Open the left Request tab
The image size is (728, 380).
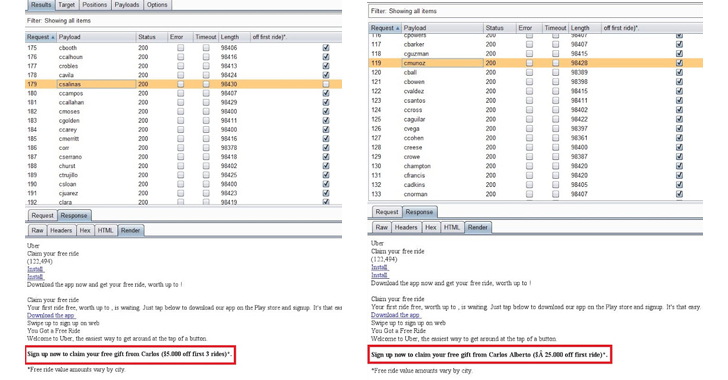point(42,216)
